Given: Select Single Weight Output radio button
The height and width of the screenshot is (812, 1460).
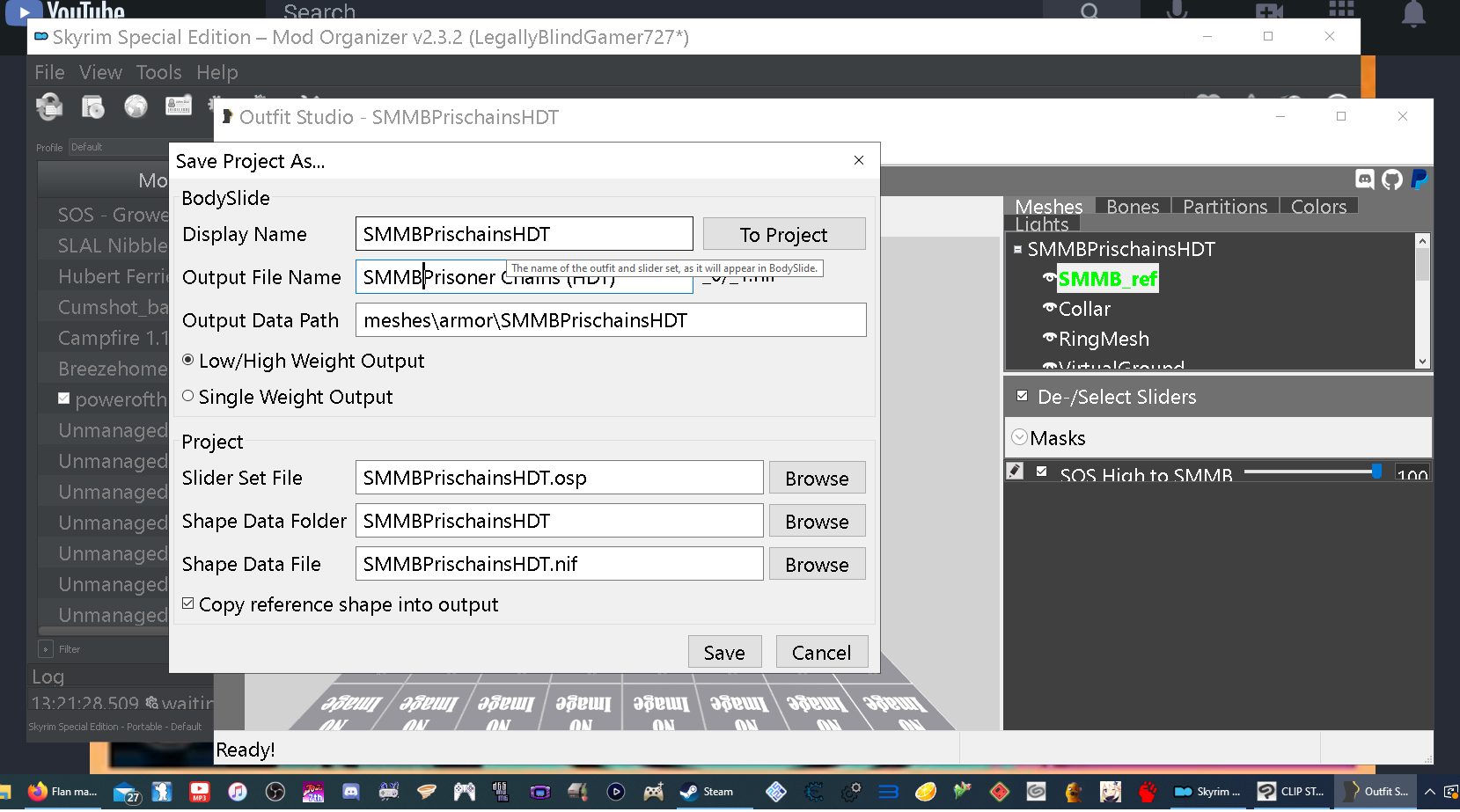Looking at the screenshot, I should (x=187, y=396).
